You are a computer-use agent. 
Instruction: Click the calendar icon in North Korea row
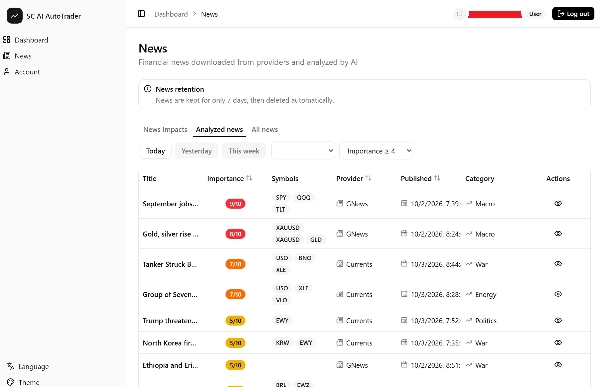coord(404,342)
